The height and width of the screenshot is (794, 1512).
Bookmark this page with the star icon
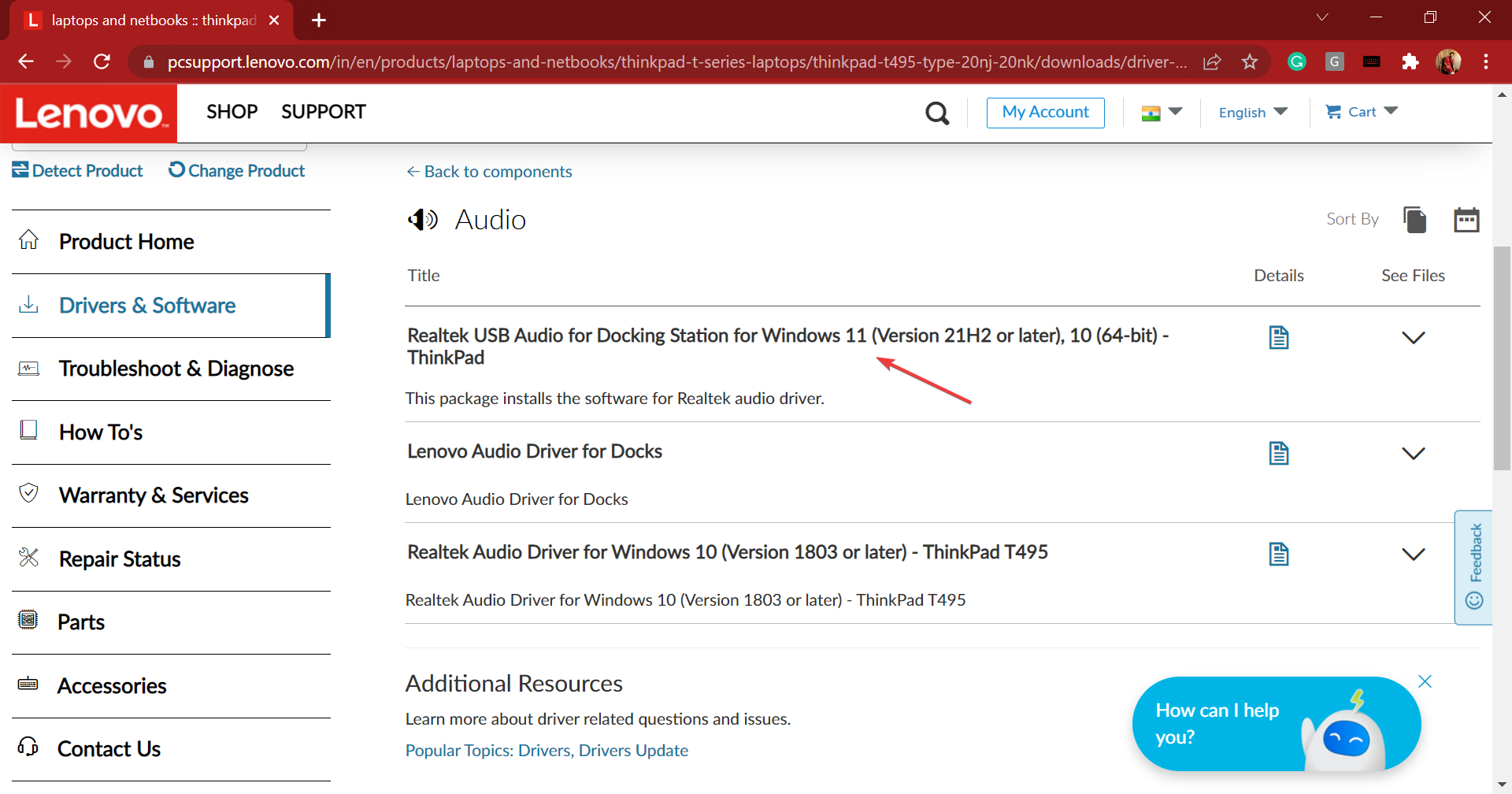point(1250,61)
